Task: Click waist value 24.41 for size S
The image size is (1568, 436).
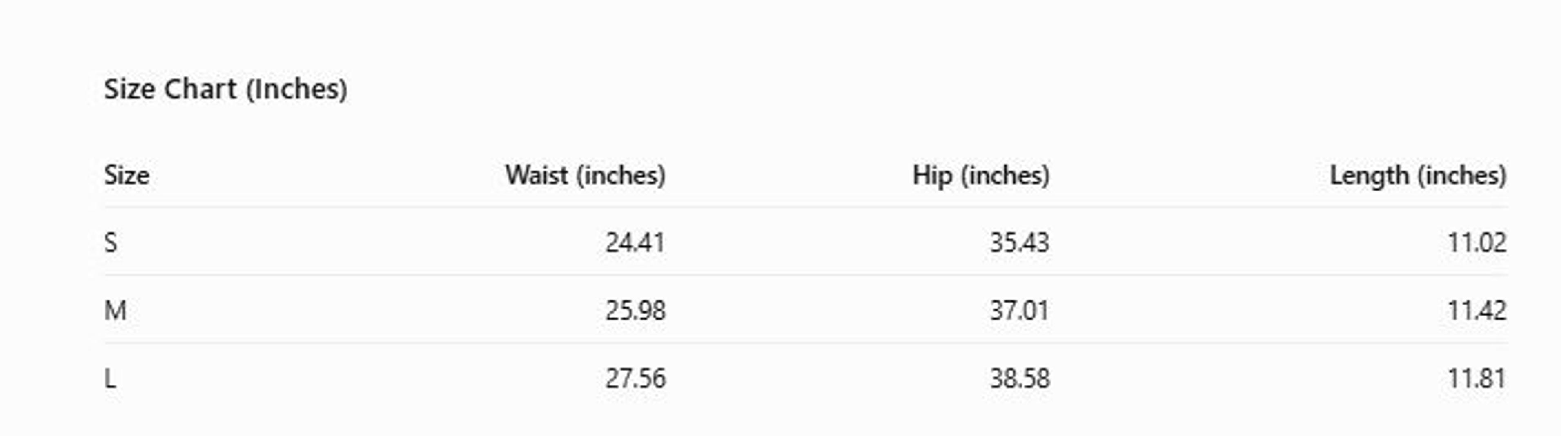Action: [635, 243]
